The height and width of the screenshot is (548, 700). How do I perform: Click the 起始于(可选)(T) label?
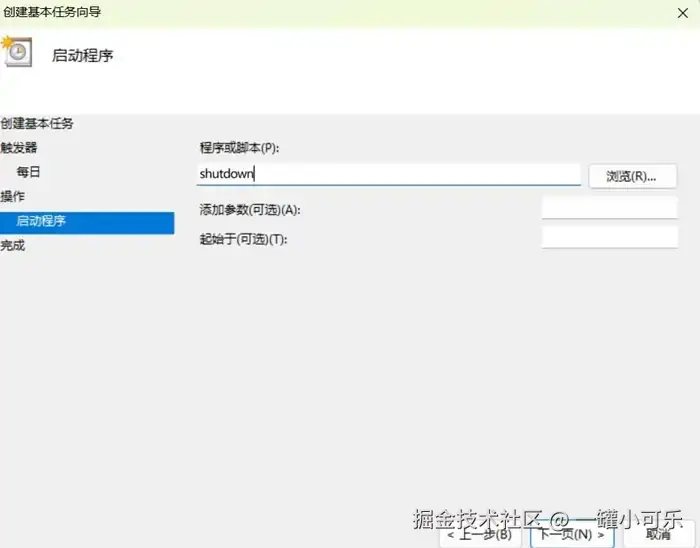pyautogui.click(x=243, y=240)
